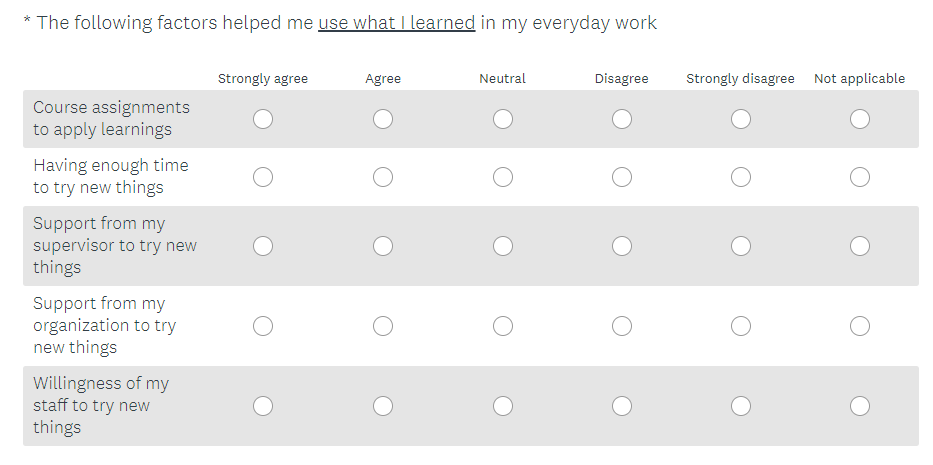
Task: Choose Neutral for supervisor support row
Action: coord(503,246)
